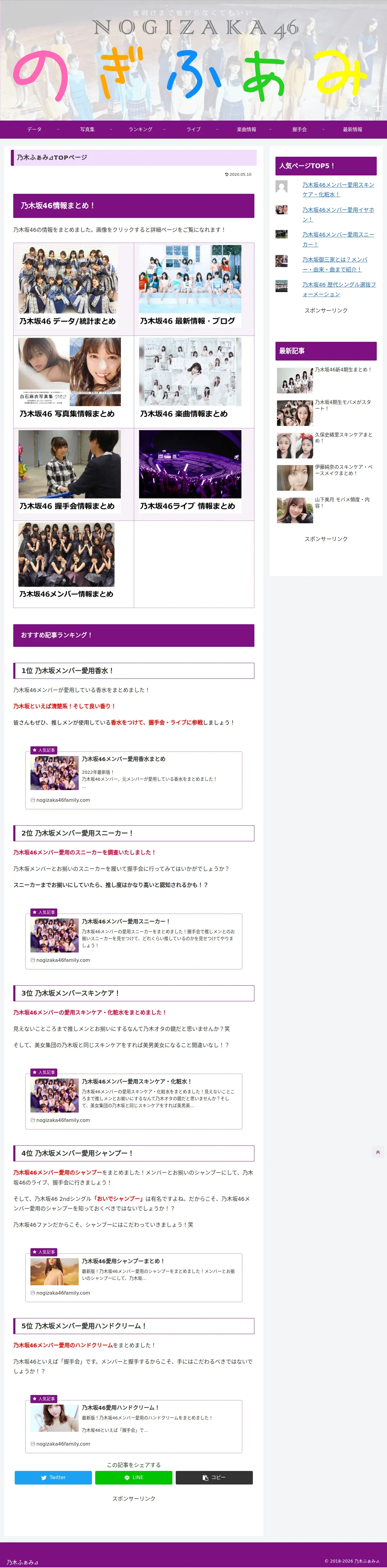
Task: Click the clipboard copy icon
Action: coord(205,1478)
